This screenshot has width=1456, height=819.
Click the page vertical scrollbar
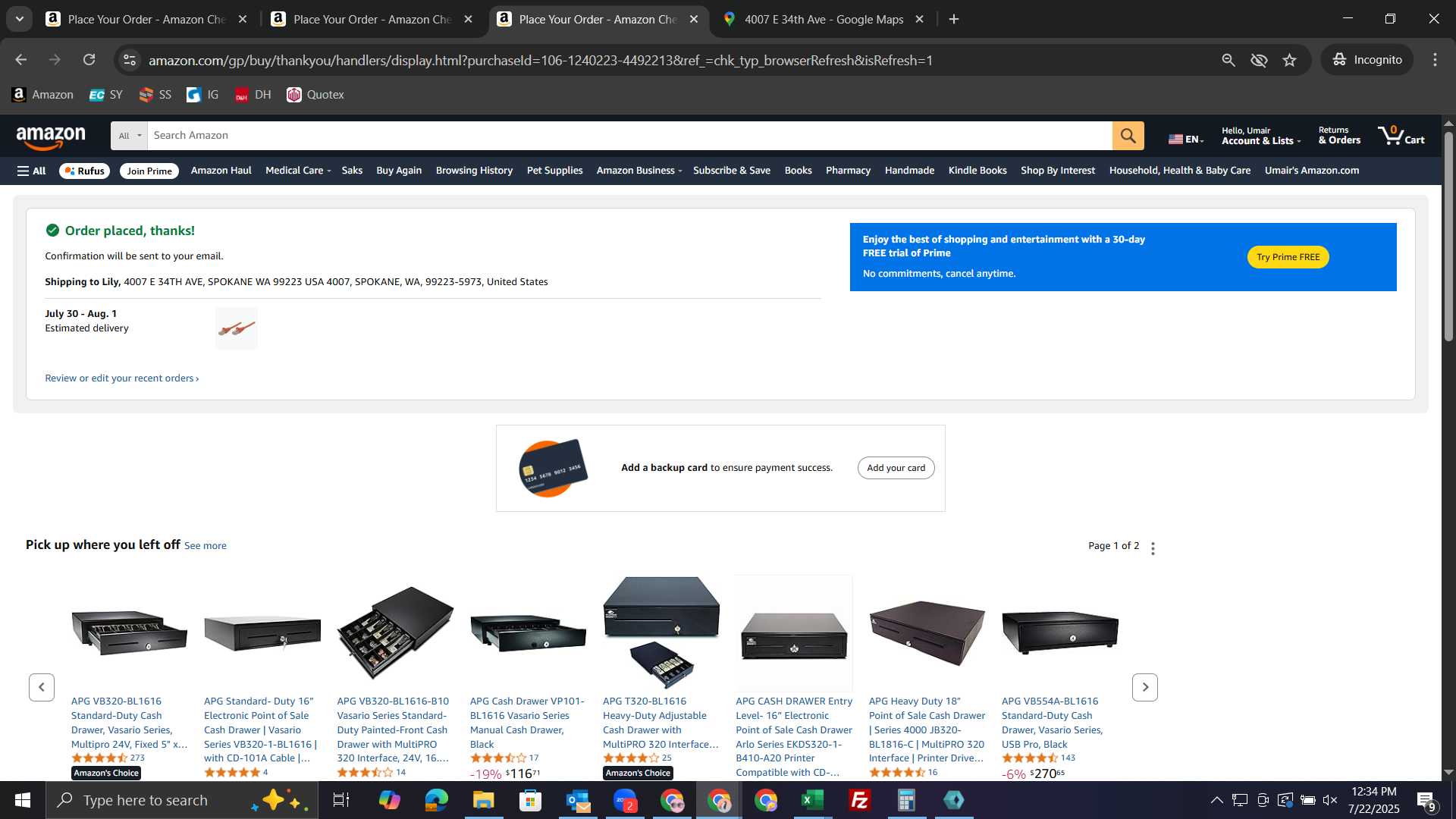(x=1448, y=235)
